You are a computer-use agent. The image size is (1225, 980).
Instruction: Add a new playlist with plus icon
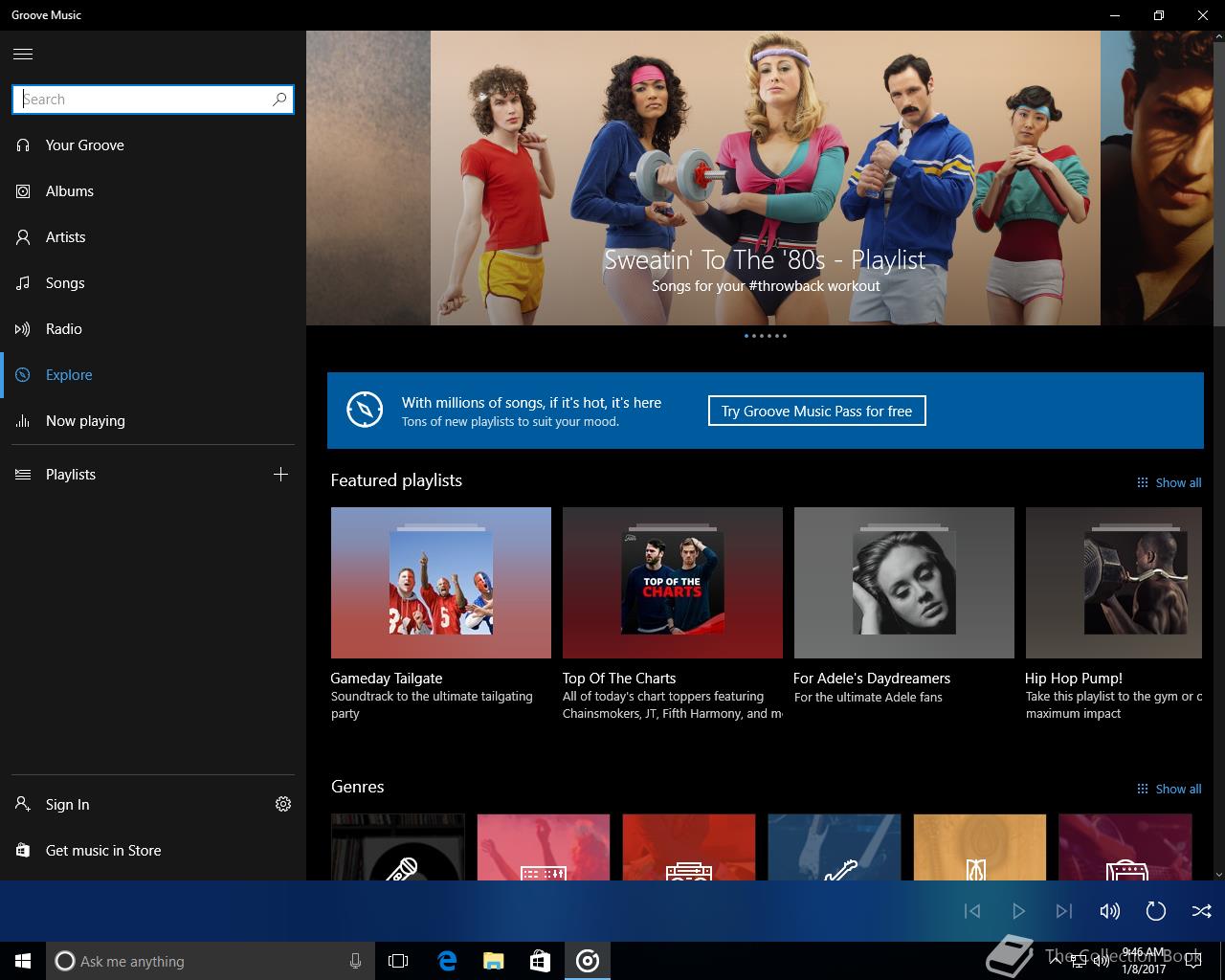(280, 474)
